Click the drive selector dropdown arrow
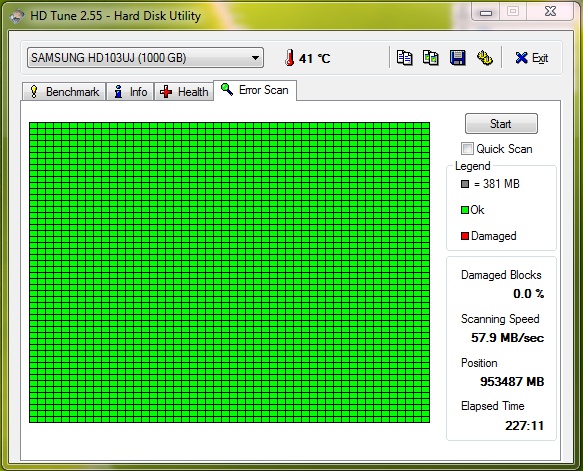This screenshot has height=471, width=583. pyautogui.click(x=255, y=58)
